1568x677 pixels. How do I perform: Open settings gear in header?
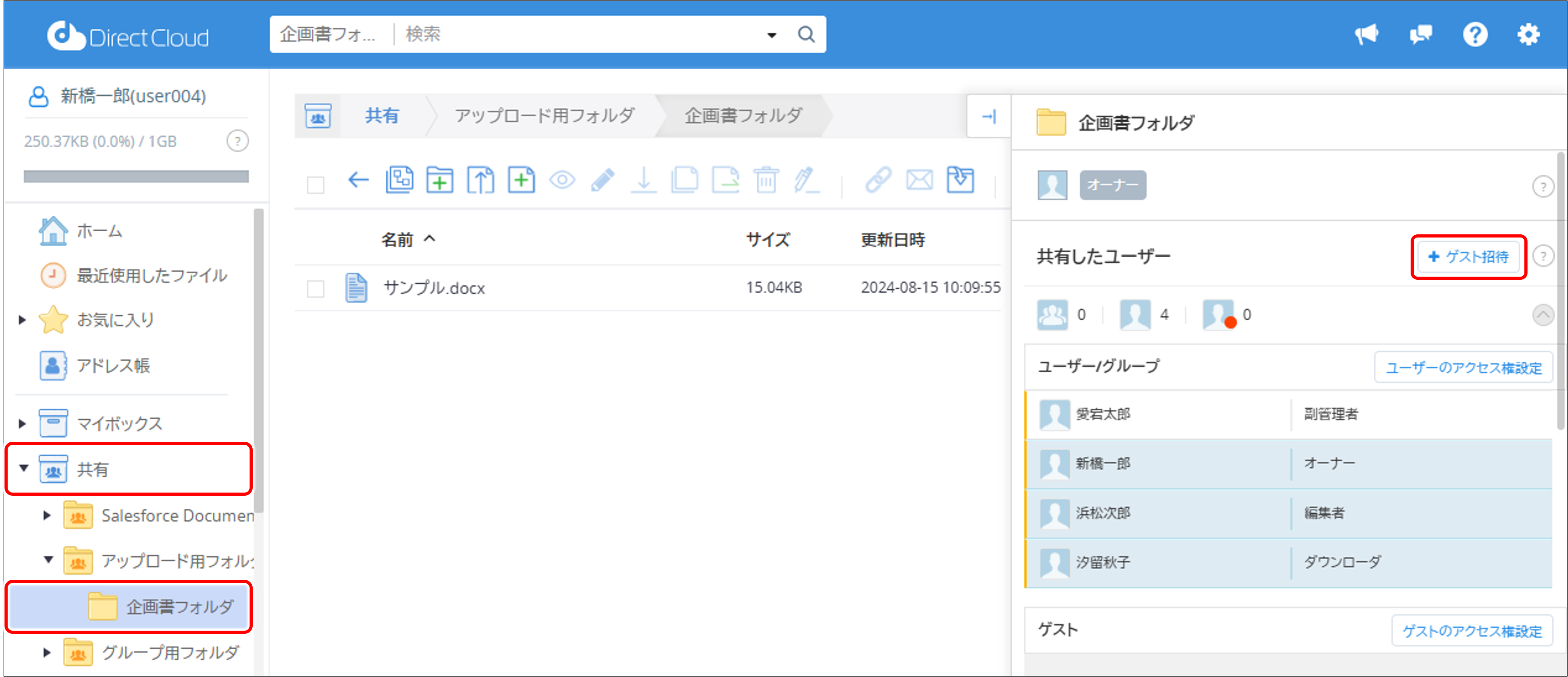pyautogui.click(x=1528, y=35)
